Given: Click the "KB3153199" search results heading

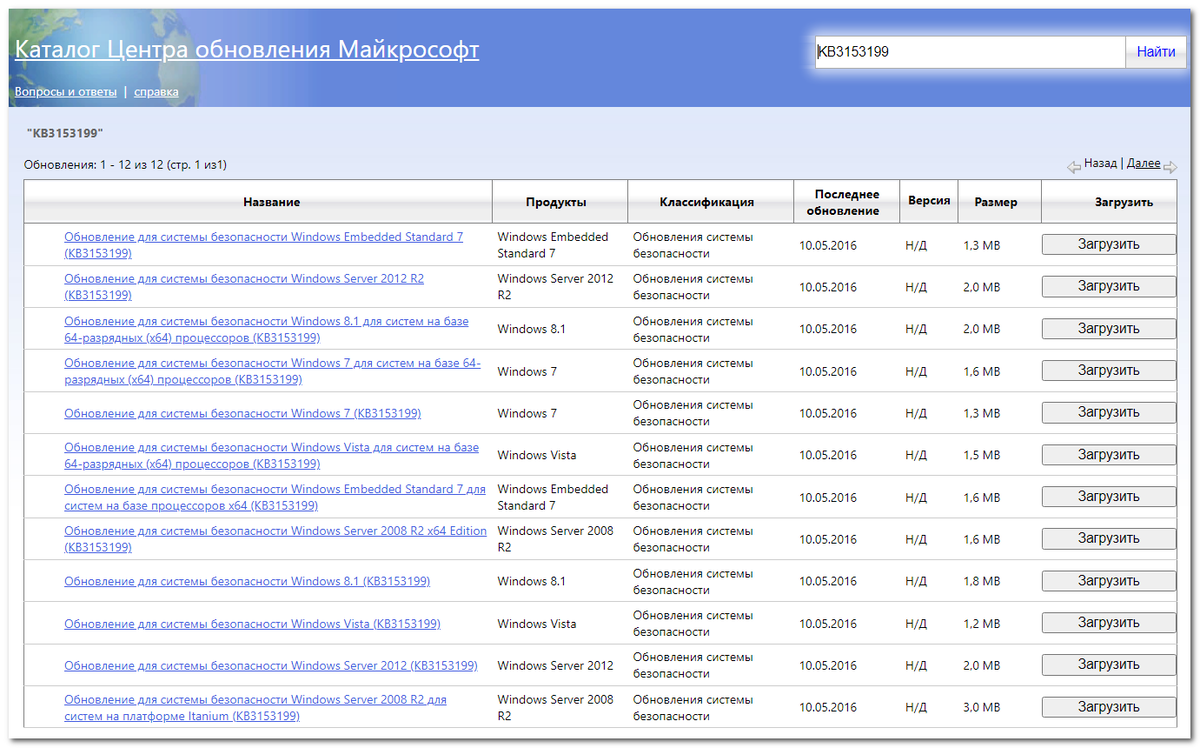Looking at the screenshot, I should coord(64,133).
